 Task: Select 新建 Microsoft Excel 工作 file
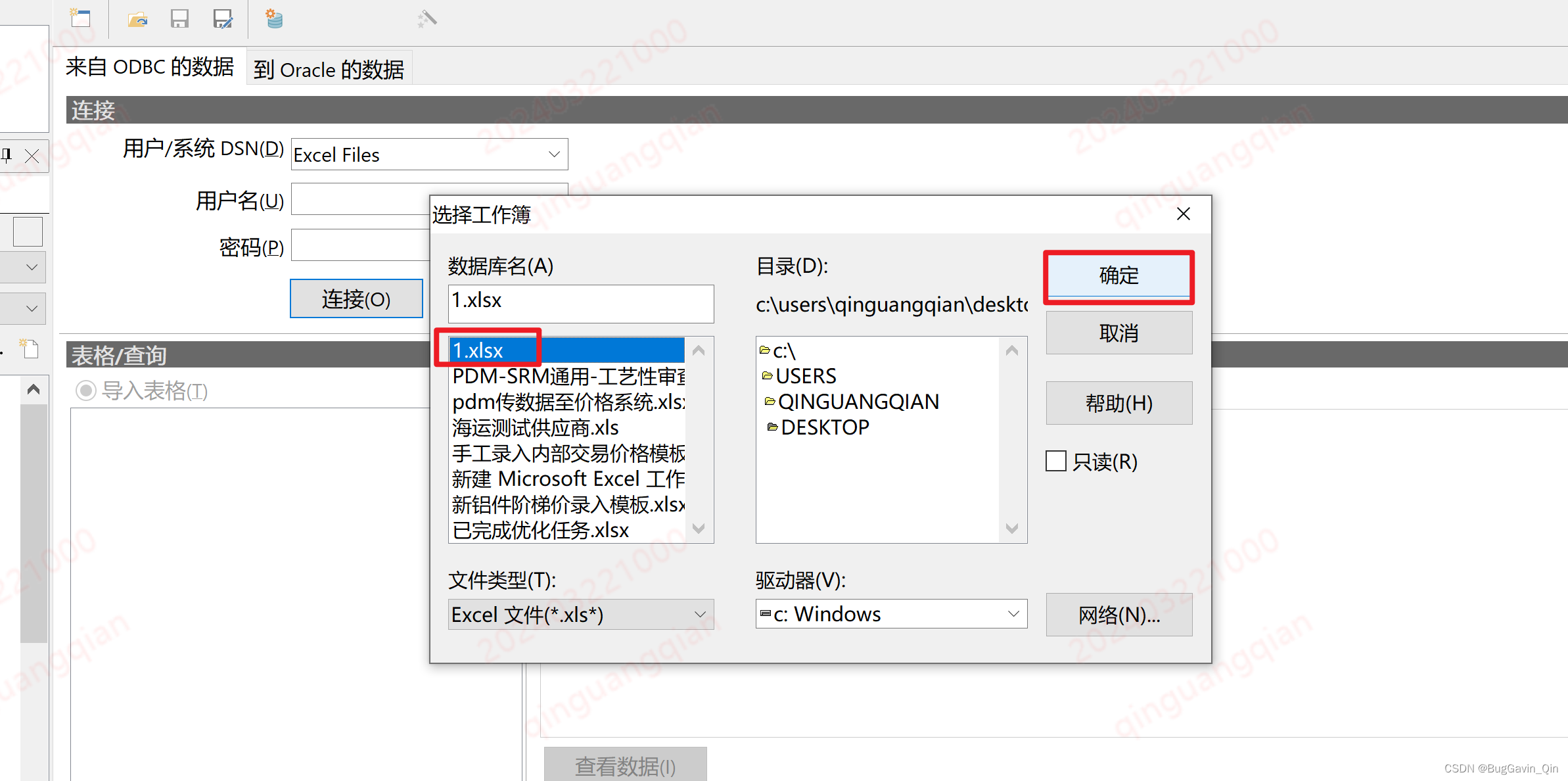567,479
